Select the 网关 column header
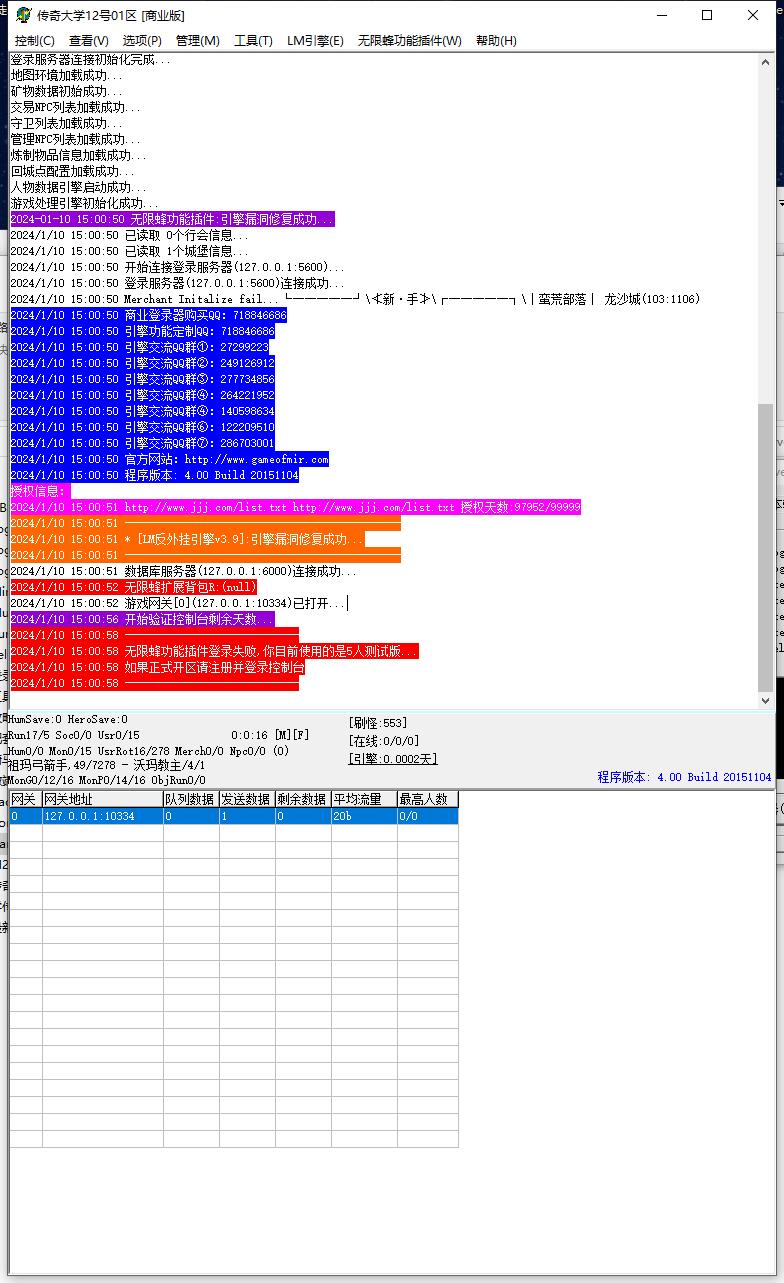The height and width of the screenshot is (1283, 784). 25,799
